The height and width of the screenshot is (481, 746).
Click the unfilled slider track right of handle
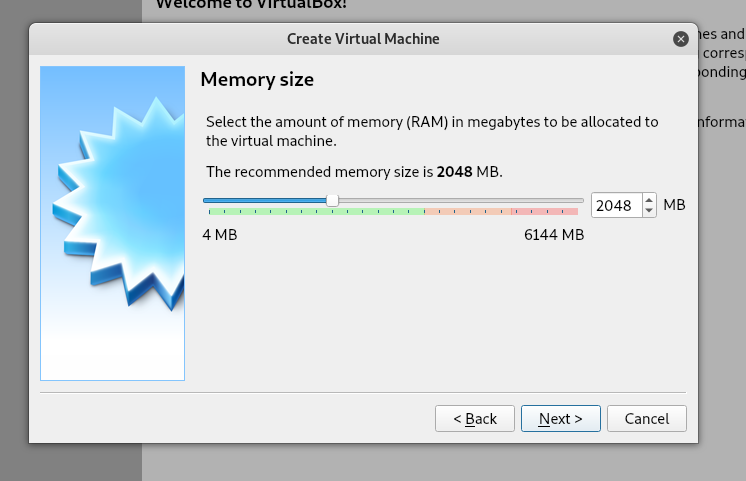[460, 200]
